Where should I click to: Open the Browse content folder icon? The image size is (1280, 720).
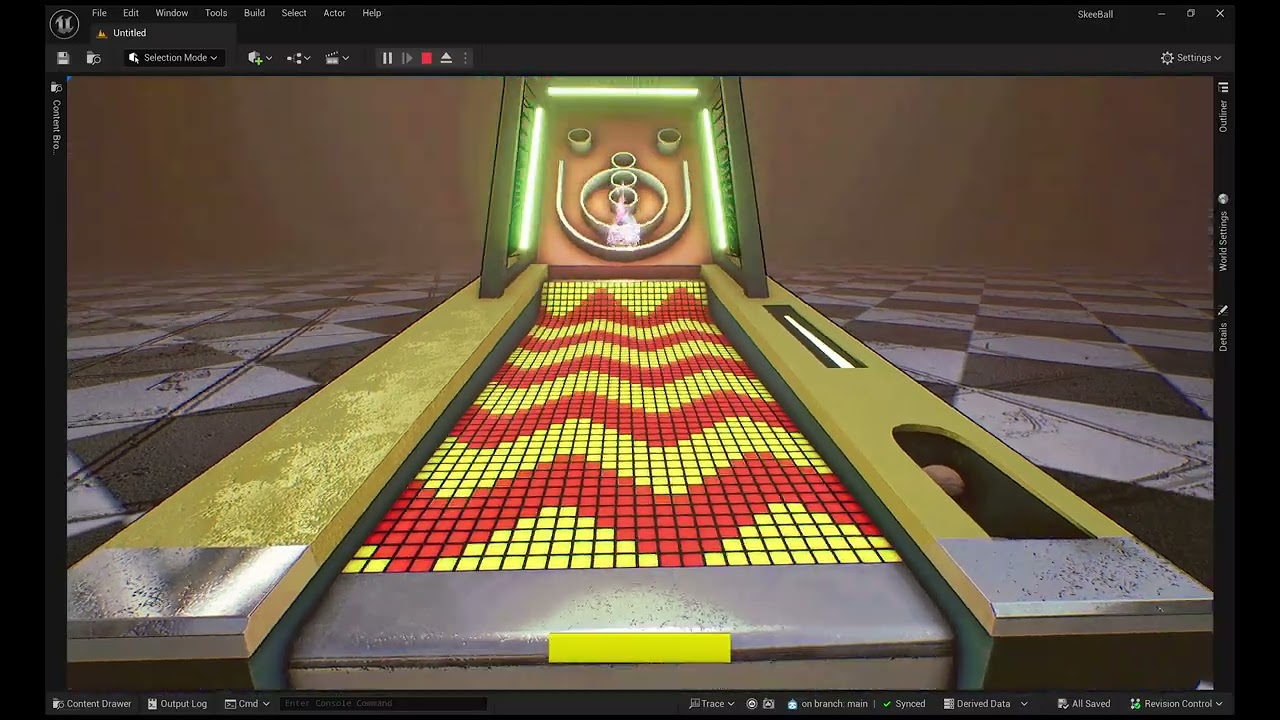pos(94,58)
